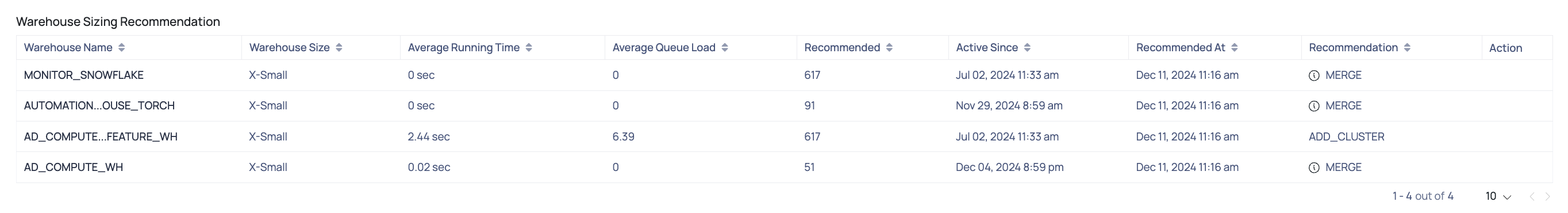Sort by Recommended At column
The height and width of the screenshot is (213, 1568).
point(1235,48)
